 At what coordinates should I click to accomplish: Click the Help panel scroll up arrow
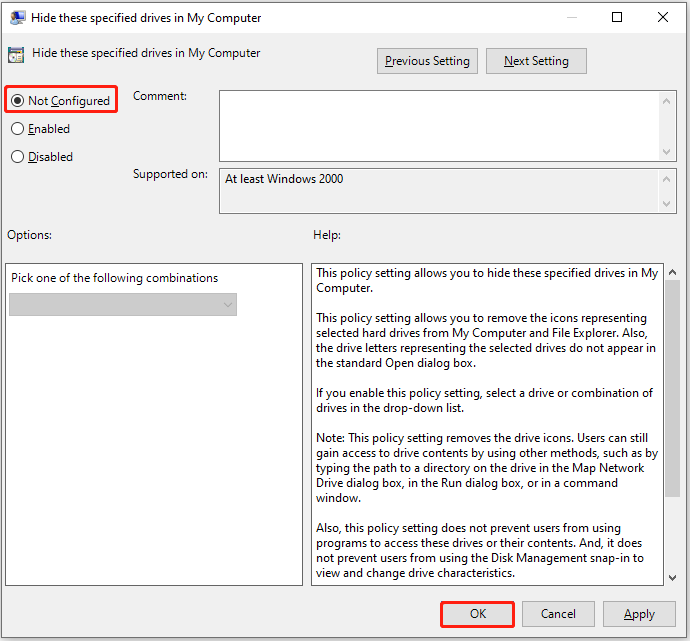pos(672,272)
